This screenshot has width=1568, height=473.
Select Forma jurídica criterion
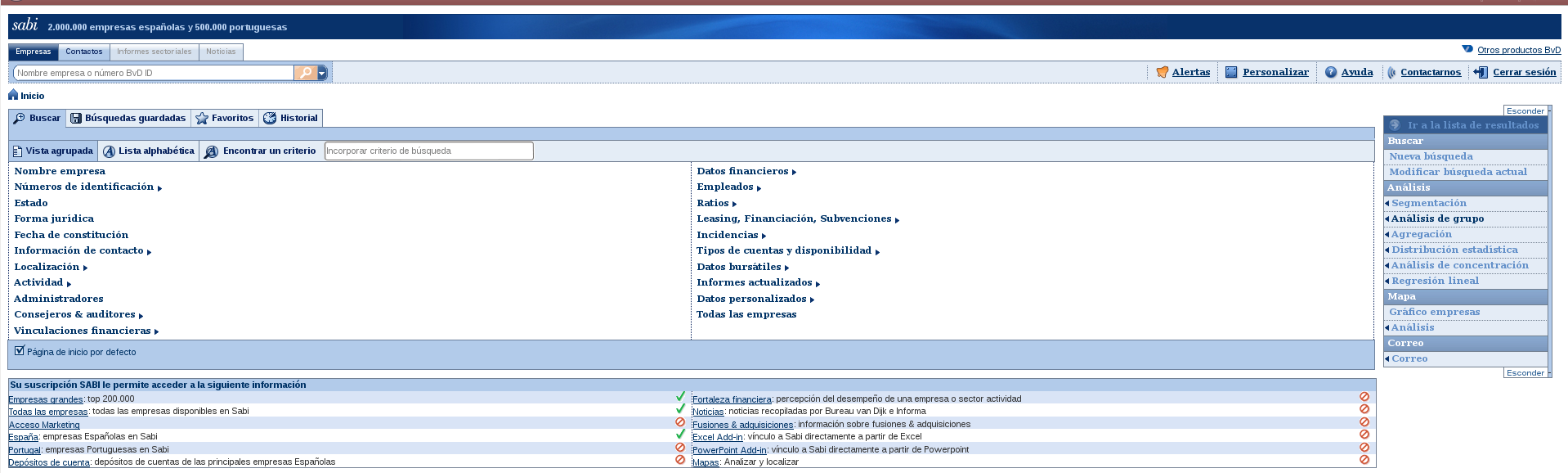54,218
